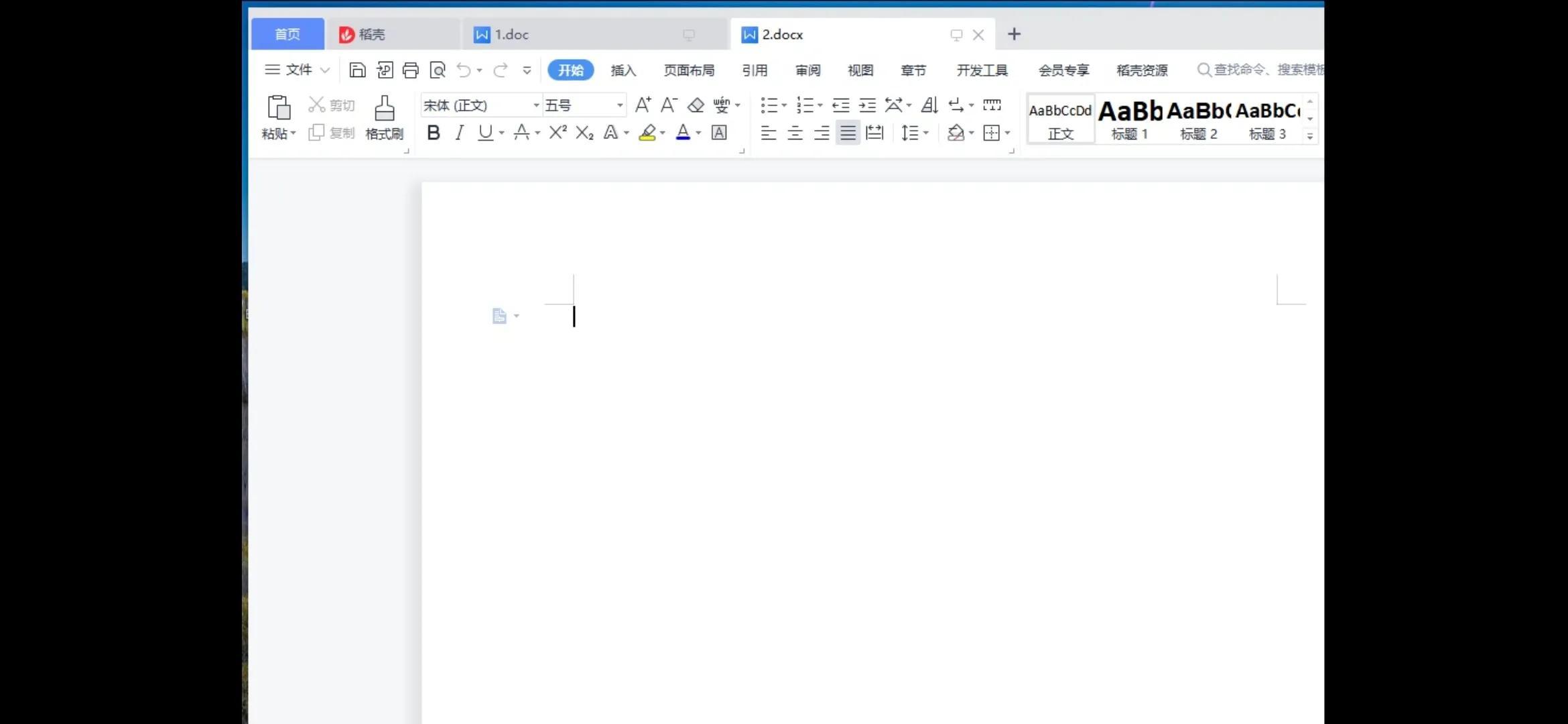Click the 首页 home button
Screen dimensions: 1568x724
click(x=287, y=34)
